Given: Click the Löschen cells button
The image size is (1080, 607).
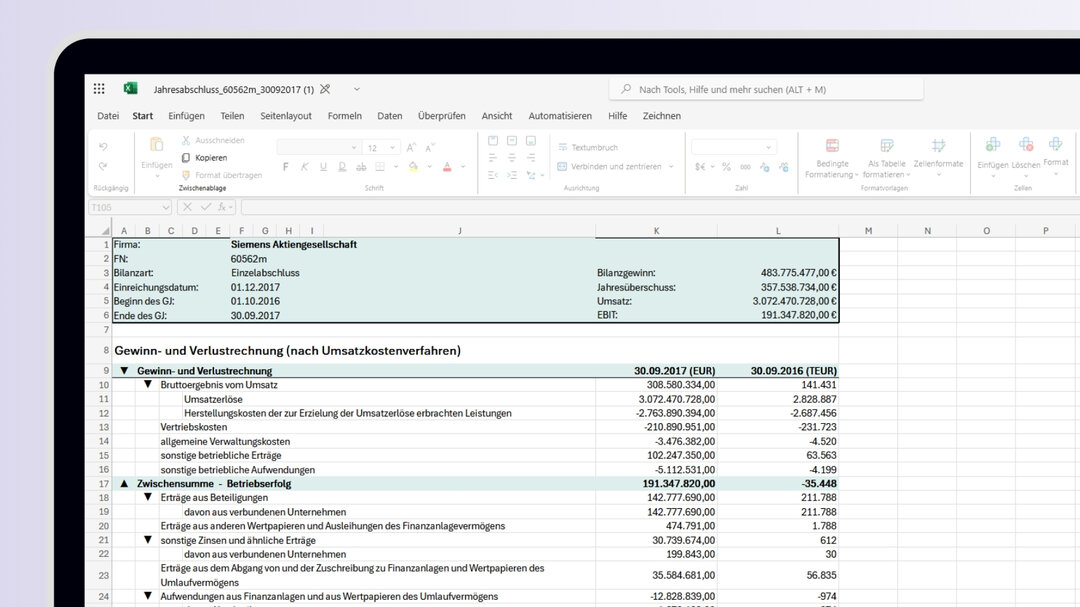Looking at the screenshot, I should (1026, 156).
